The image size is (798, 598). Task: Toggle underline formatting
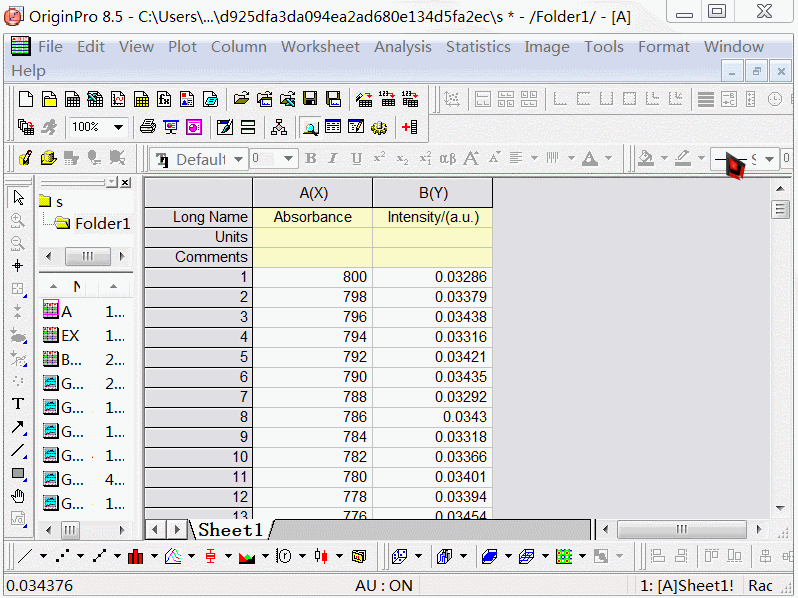[x=357, y=159]
